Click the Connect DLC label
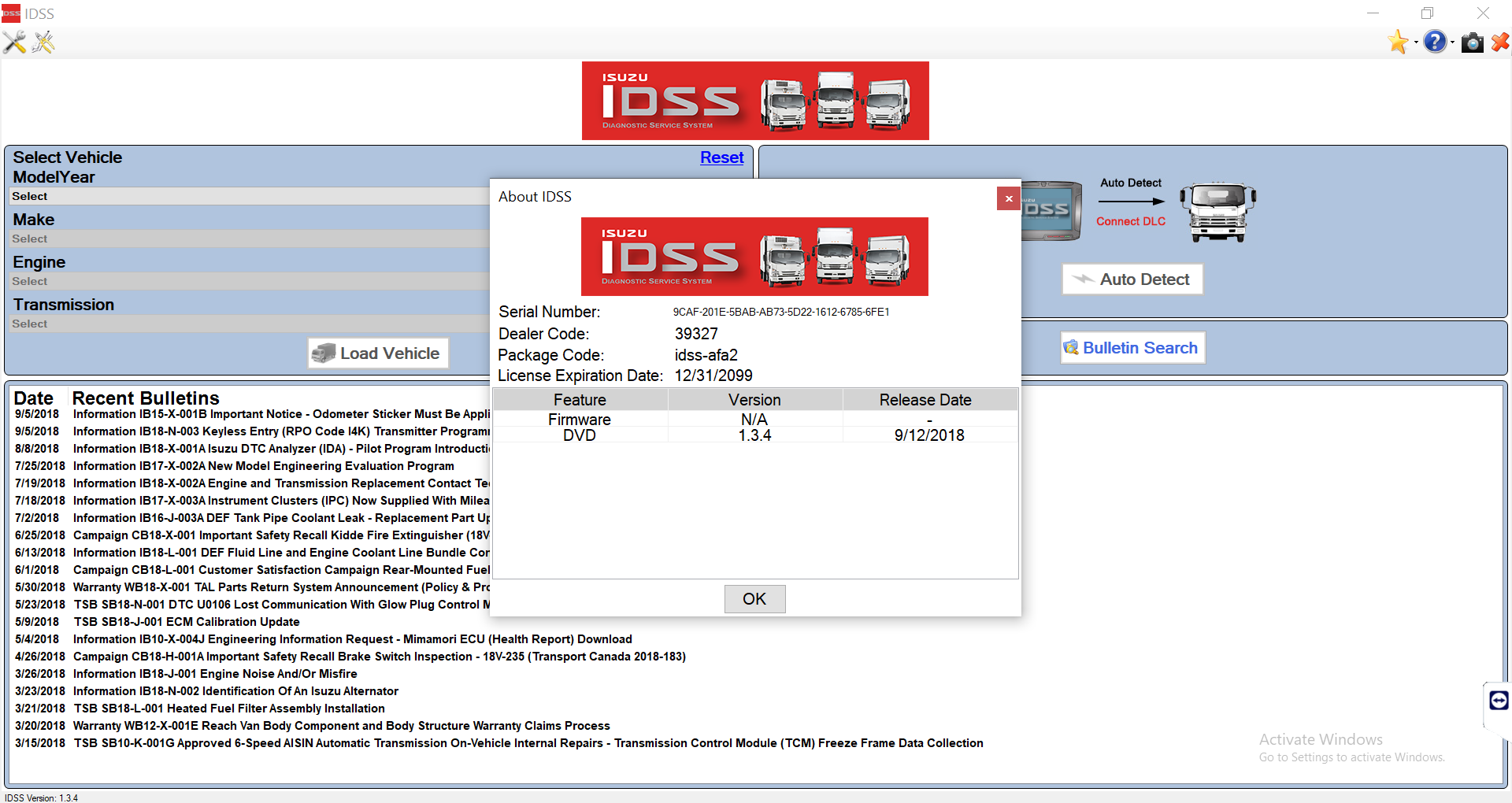 point(1131,221)
